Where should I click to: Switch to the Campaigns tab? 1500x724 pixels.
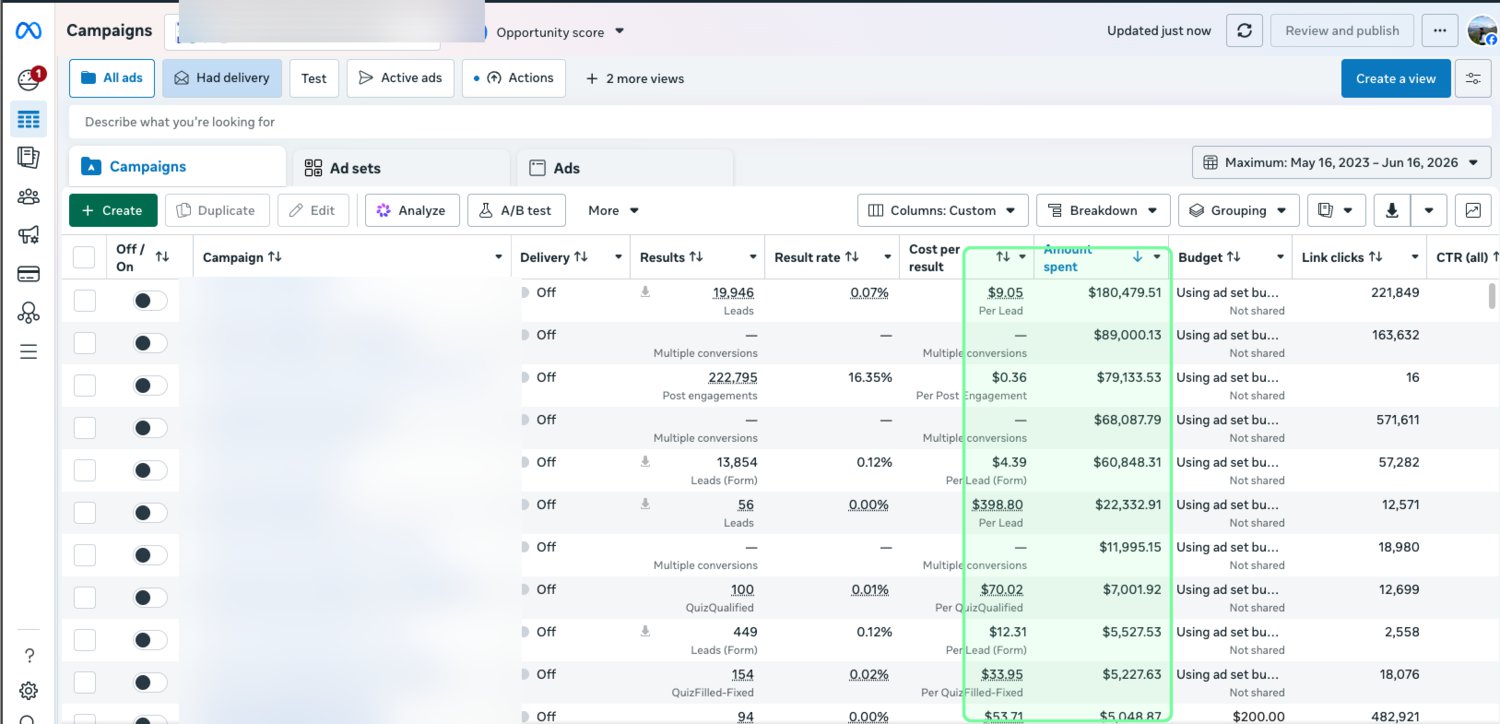click(x=177, y=167)
